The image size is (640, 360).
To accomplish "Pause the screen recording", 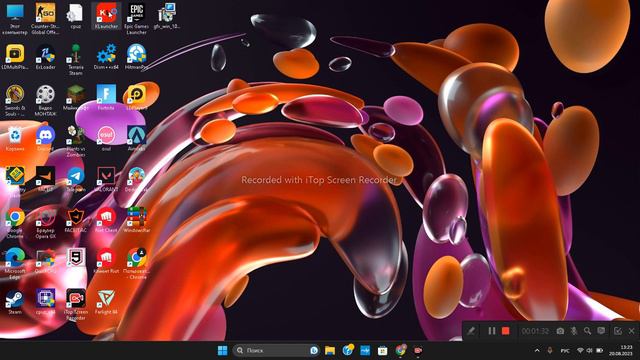I will 491,331.
